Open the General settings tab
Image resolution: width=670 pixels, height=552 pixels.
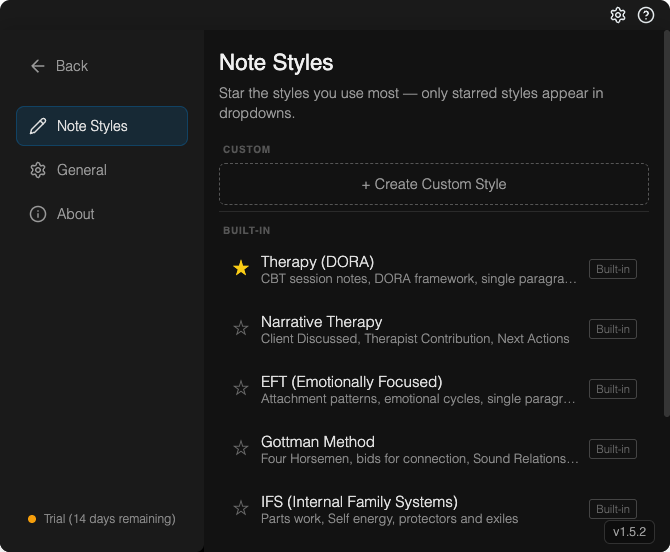click(82, 170)
